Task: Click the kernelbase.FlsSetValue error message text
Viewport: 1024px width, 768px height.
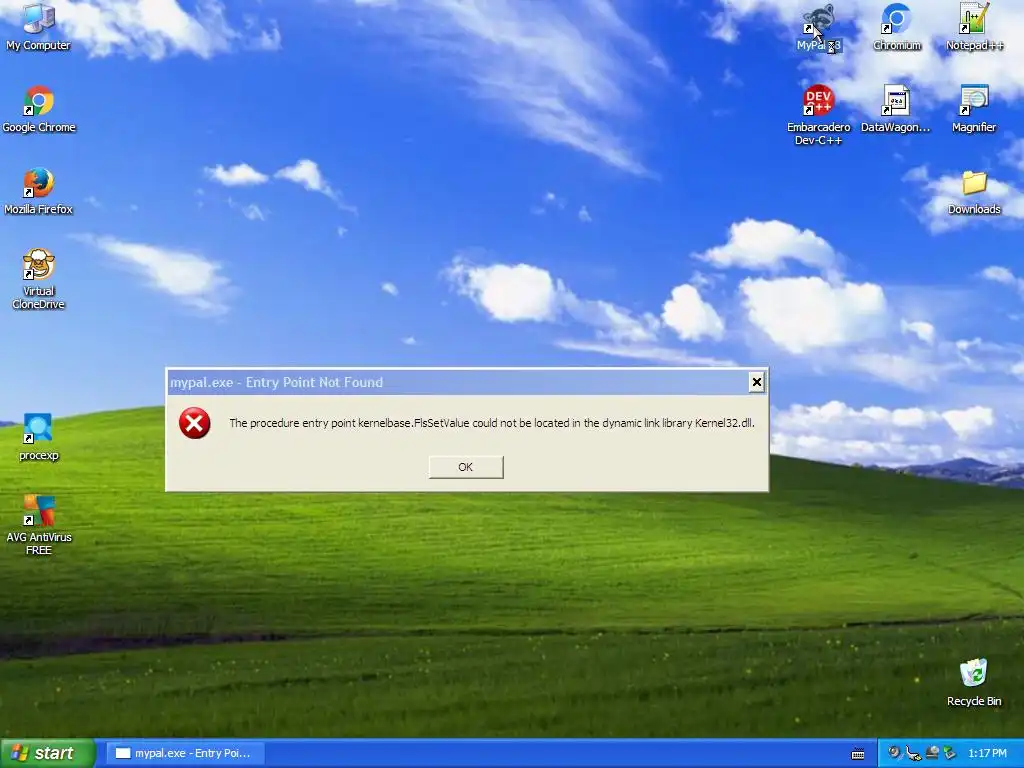Action: click(492, 423)
